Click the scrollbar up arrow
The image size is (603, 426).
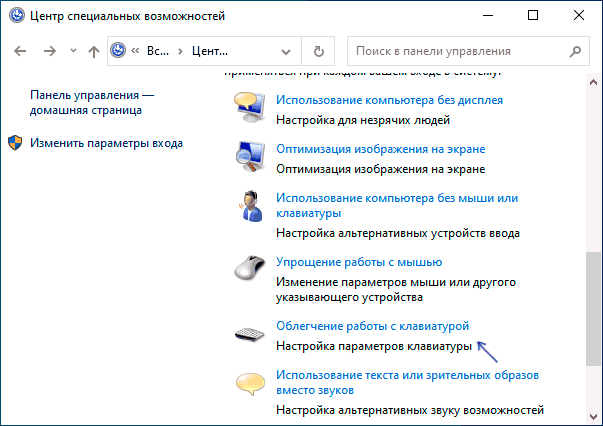pos(593,82)
